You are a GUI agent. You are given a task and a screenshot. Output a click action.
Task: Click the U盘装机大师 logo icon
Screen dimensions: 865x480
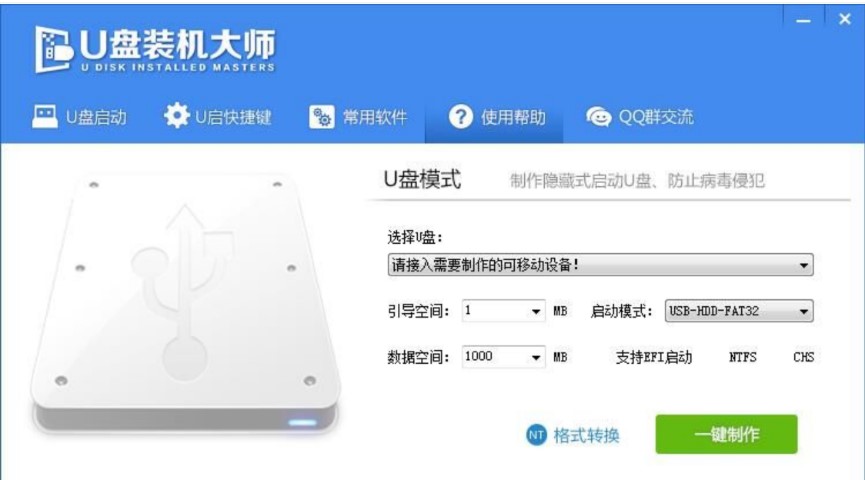[x=54, y=50]
